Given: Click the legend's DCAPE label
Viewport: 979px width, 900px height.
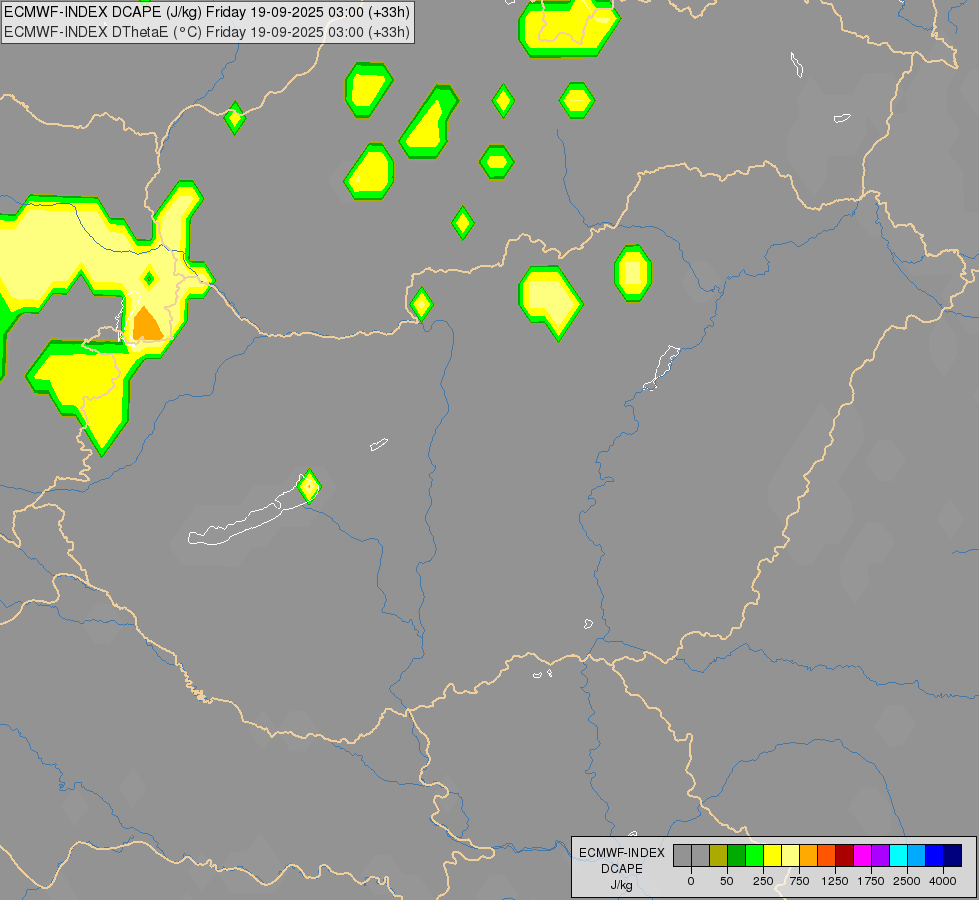Looking at the screenshot, I should [x=622, y=869].
